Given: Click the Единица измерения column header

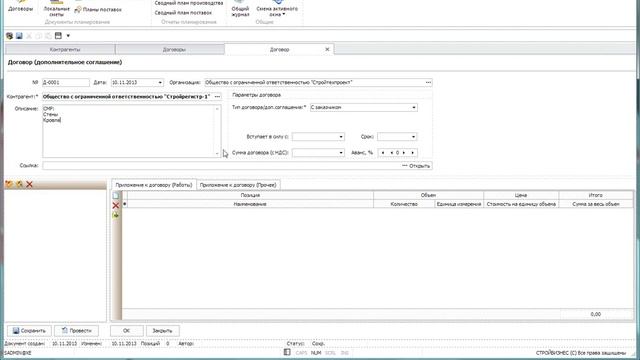Looking at the screenshot, I should (459, 204).
